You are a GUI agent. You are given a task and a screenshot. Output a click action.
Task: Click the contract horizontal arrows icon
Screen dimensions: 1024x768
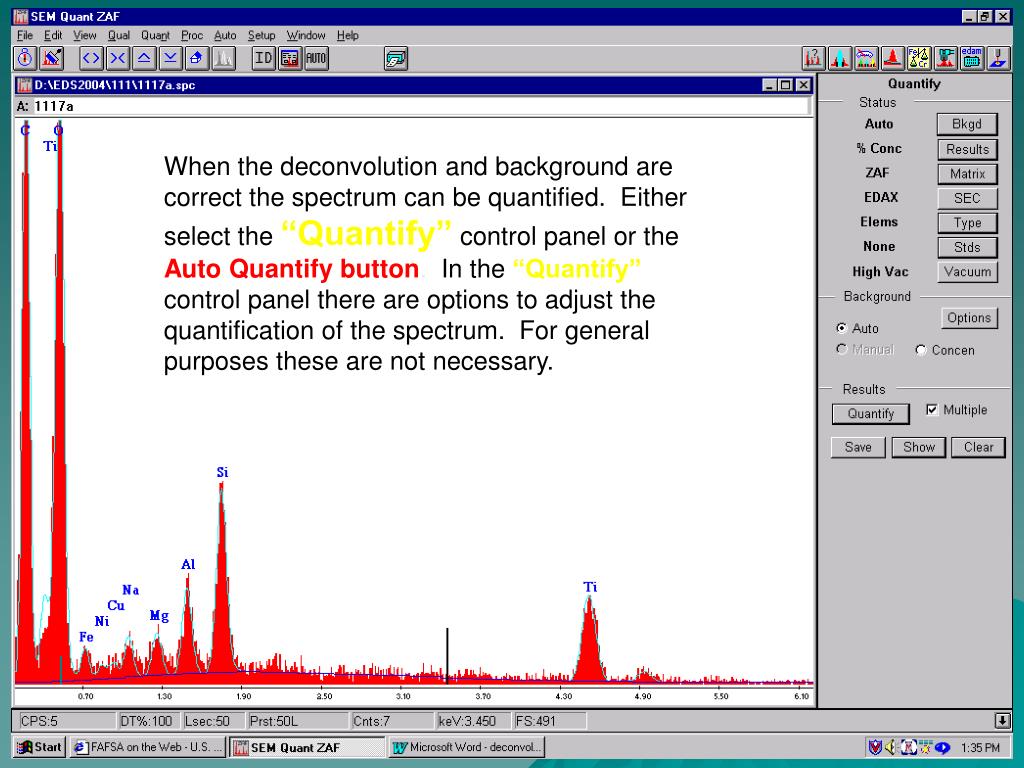pyautogui.click(x=118, y=58)
